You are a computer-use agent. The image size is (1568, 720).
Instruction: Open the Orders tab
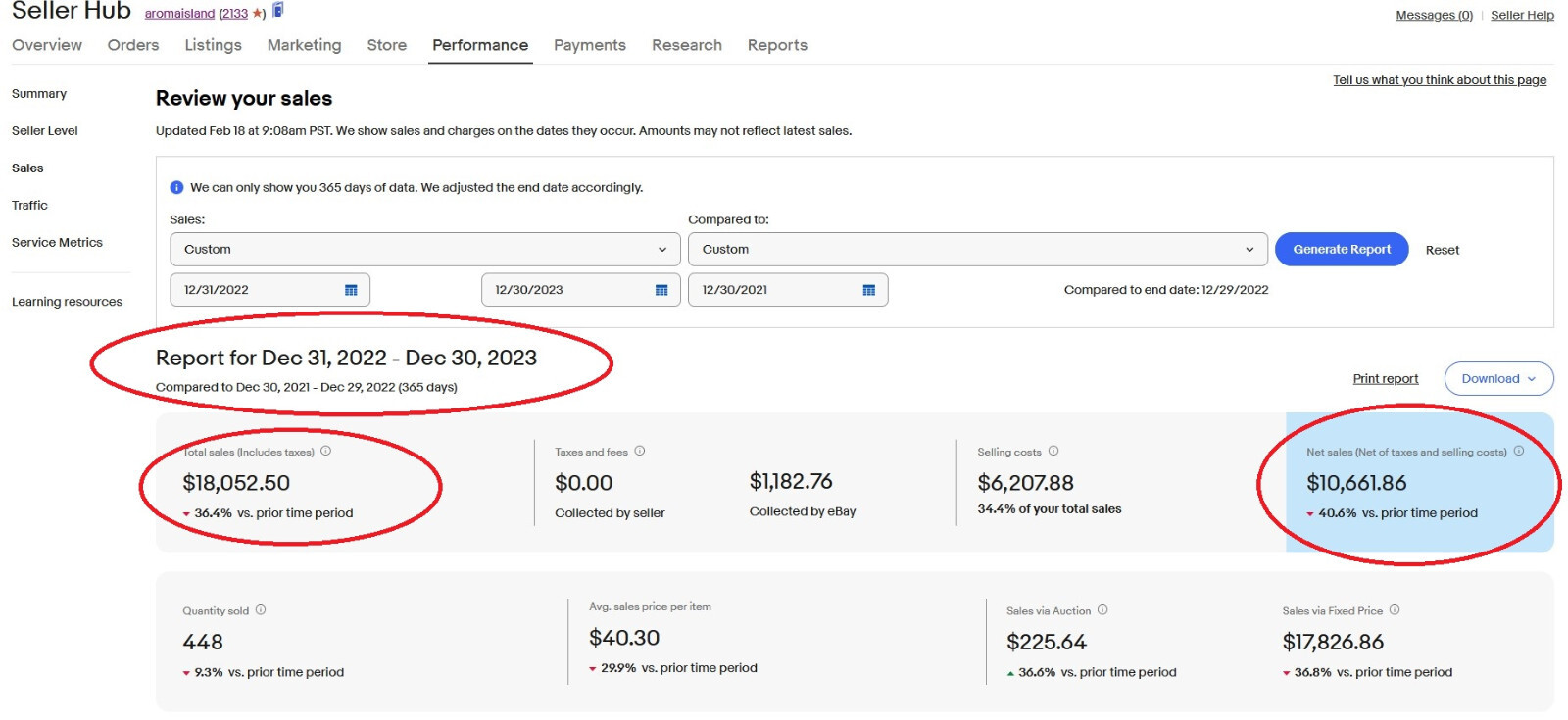click(133, 45)
